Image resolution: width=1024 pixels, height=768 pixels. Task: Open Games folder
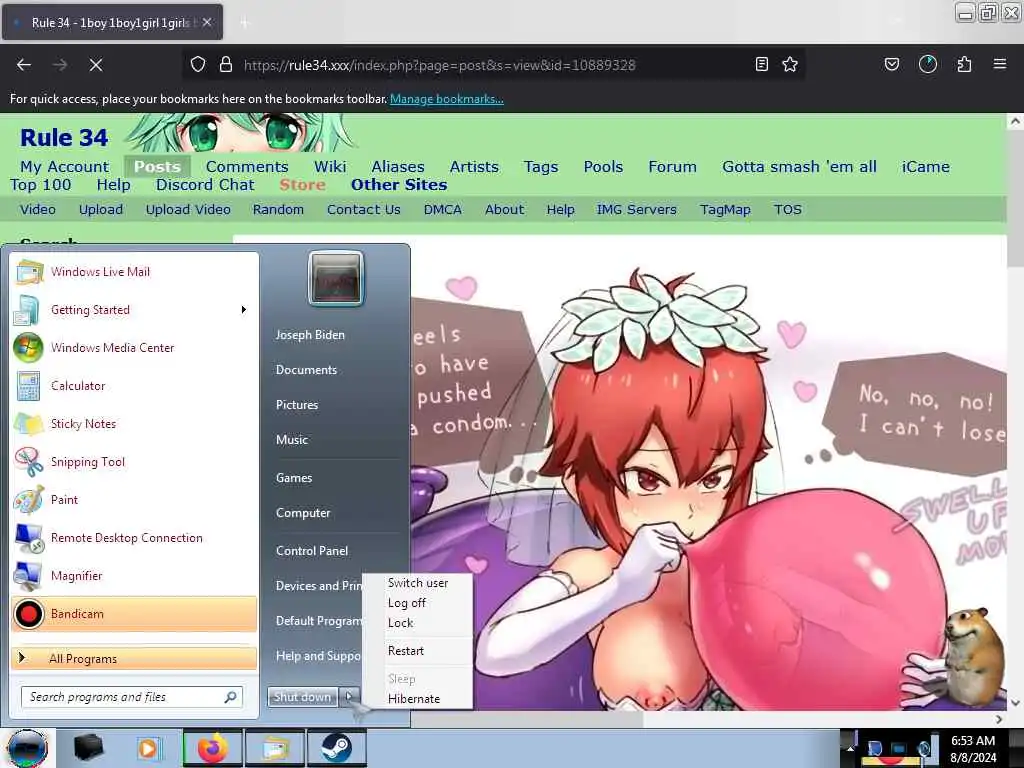click(x=294, y=478)
